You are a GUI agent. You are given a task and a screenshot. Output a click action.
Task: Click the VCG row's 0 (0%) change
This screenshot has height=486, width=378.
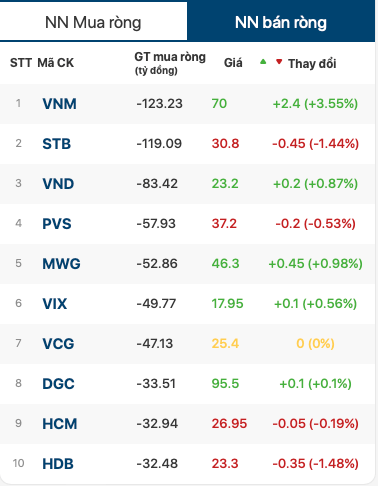pyautogui.click(x=315, y=344)
